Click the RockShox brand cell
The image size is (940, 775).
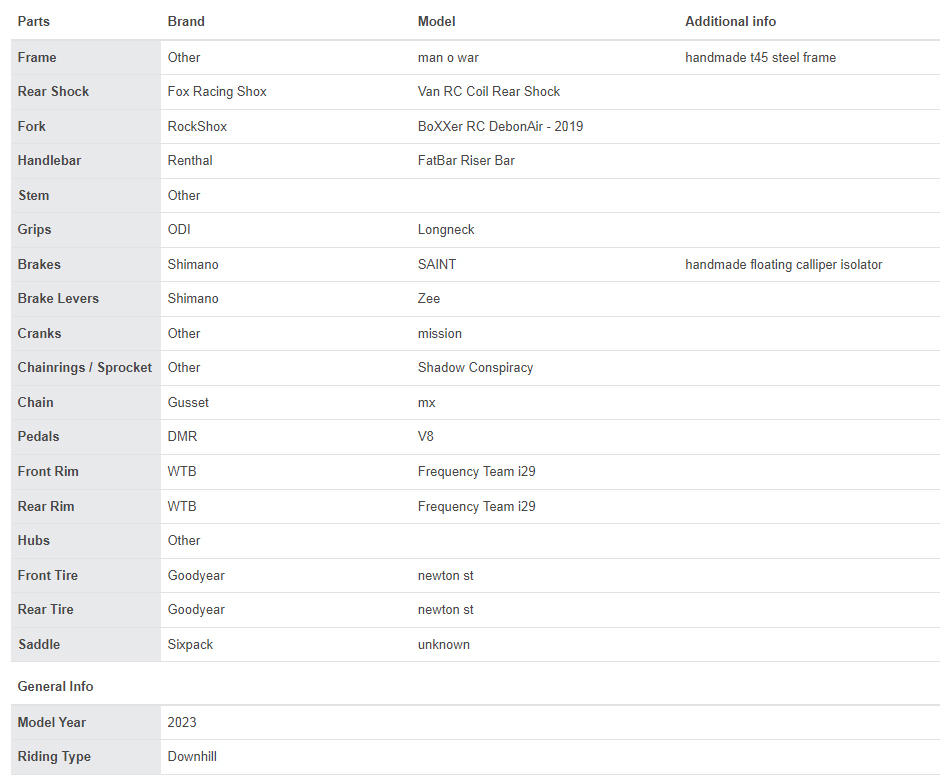[x=197, y=127]
